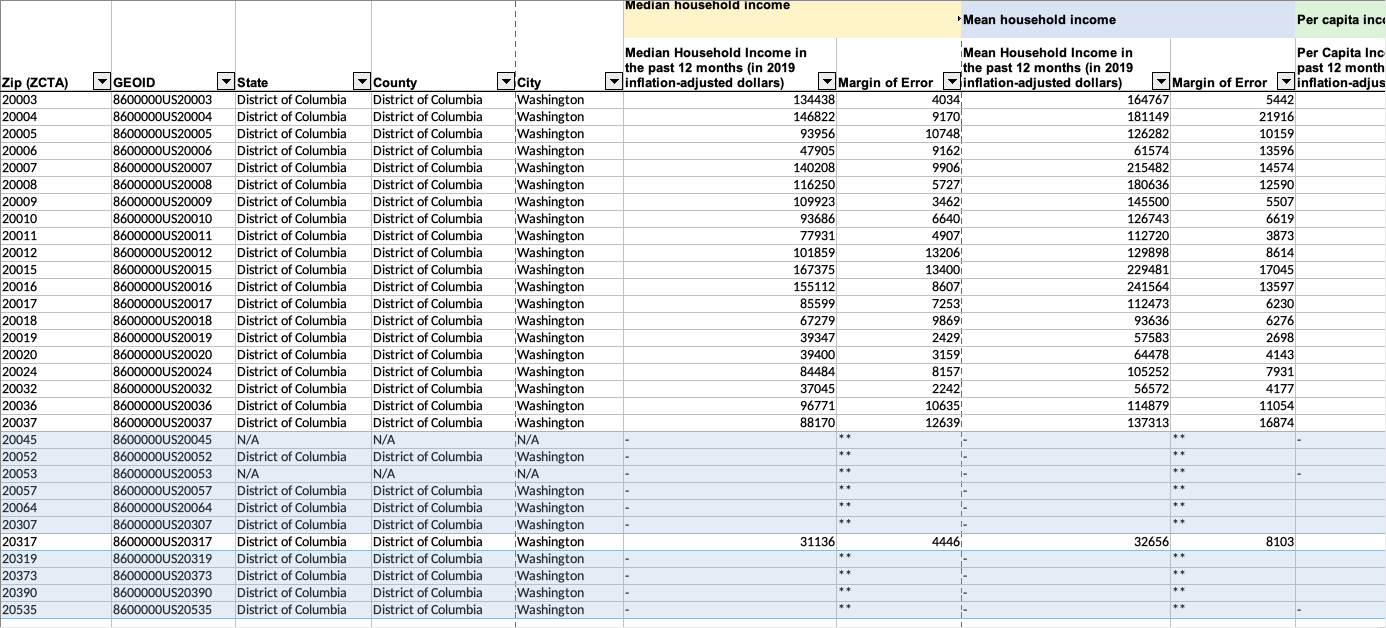This screenshot has width=1386, height=628.
Task: Select GEOID cell 8600000US20373
Action: [173, 576]
